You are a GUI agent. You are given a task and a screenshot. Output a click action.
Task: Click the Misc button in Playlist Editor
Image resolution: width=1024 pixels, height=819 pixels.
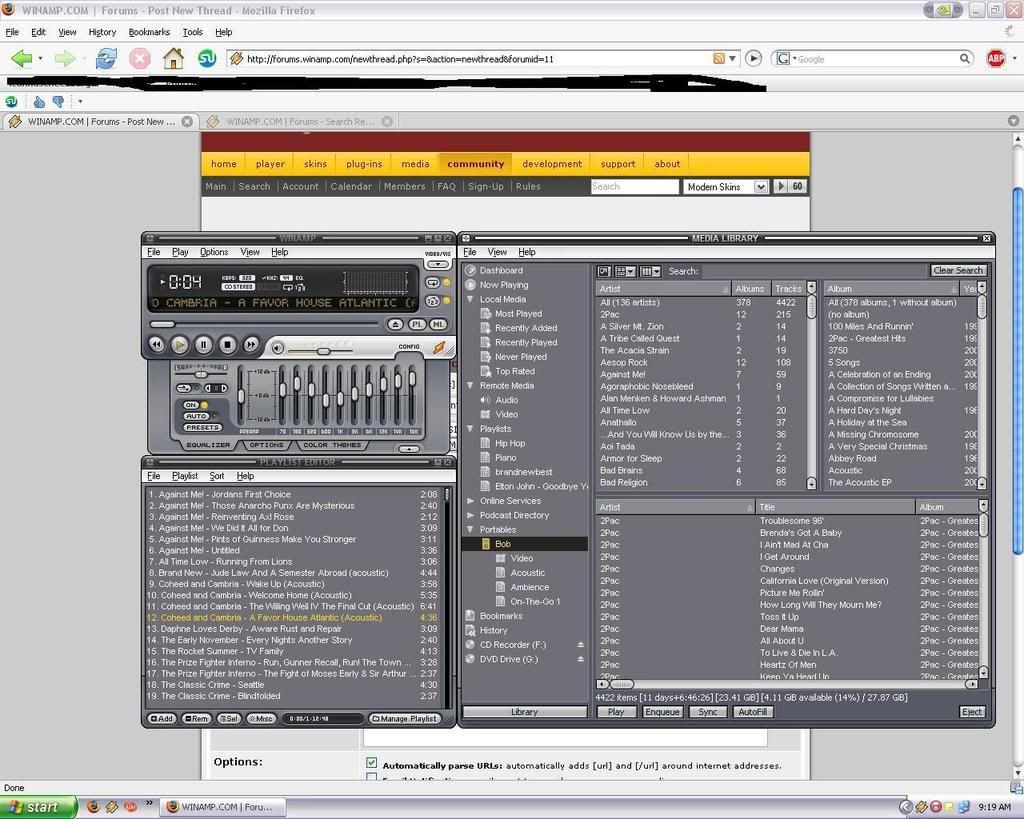coord(261,718)
